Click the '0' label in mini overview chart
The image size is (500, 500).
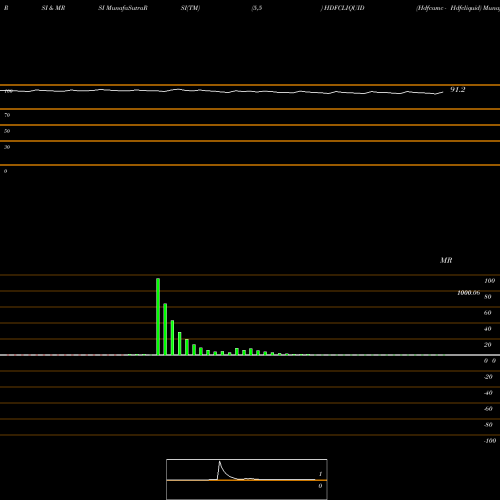[x=320, y=486]
